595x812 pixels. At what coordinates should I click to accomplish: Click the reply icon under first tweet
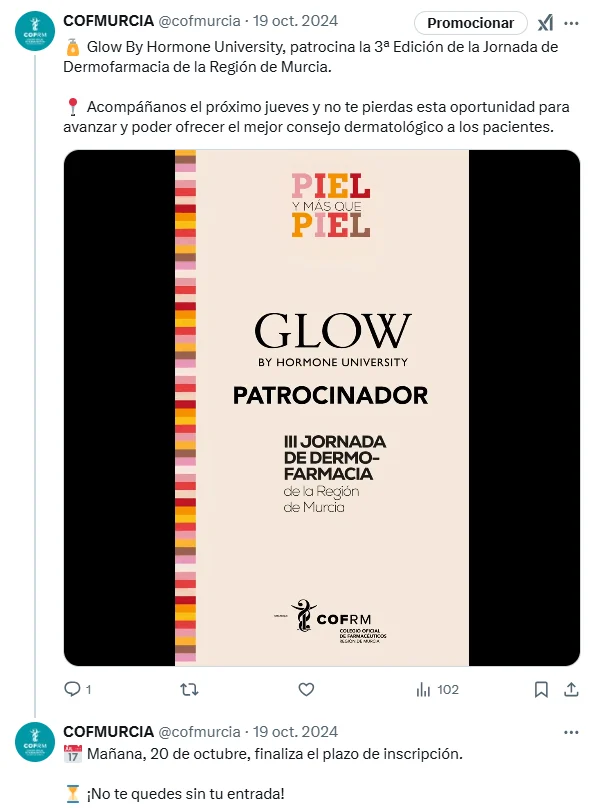coord(72,689)
